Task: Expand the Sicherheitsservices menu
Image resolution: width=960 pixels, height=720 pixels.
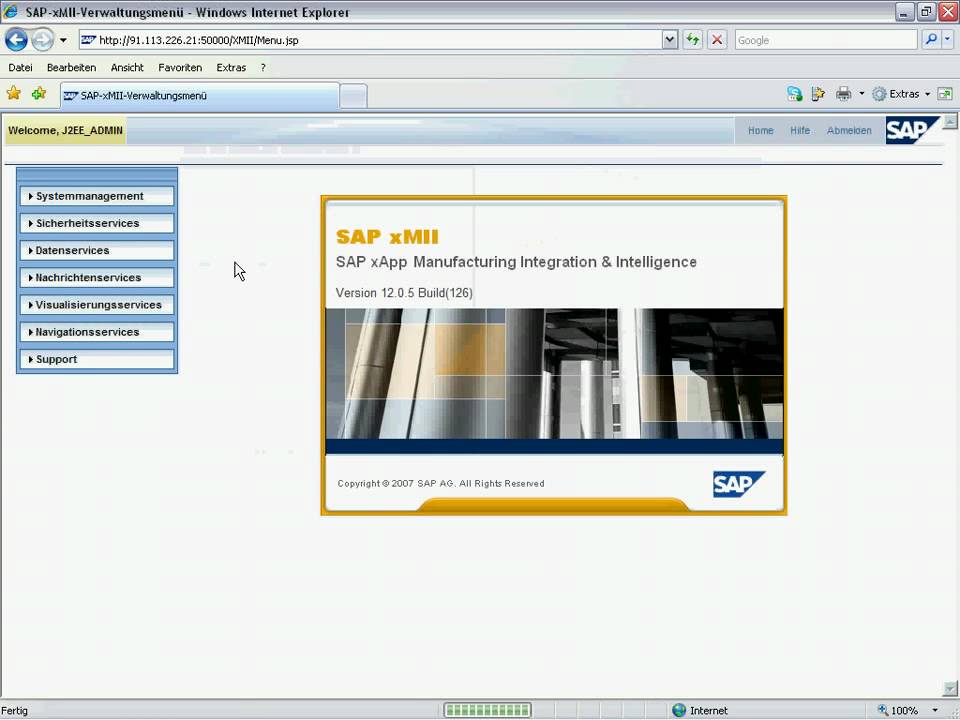Action: (x=97, y=223)
